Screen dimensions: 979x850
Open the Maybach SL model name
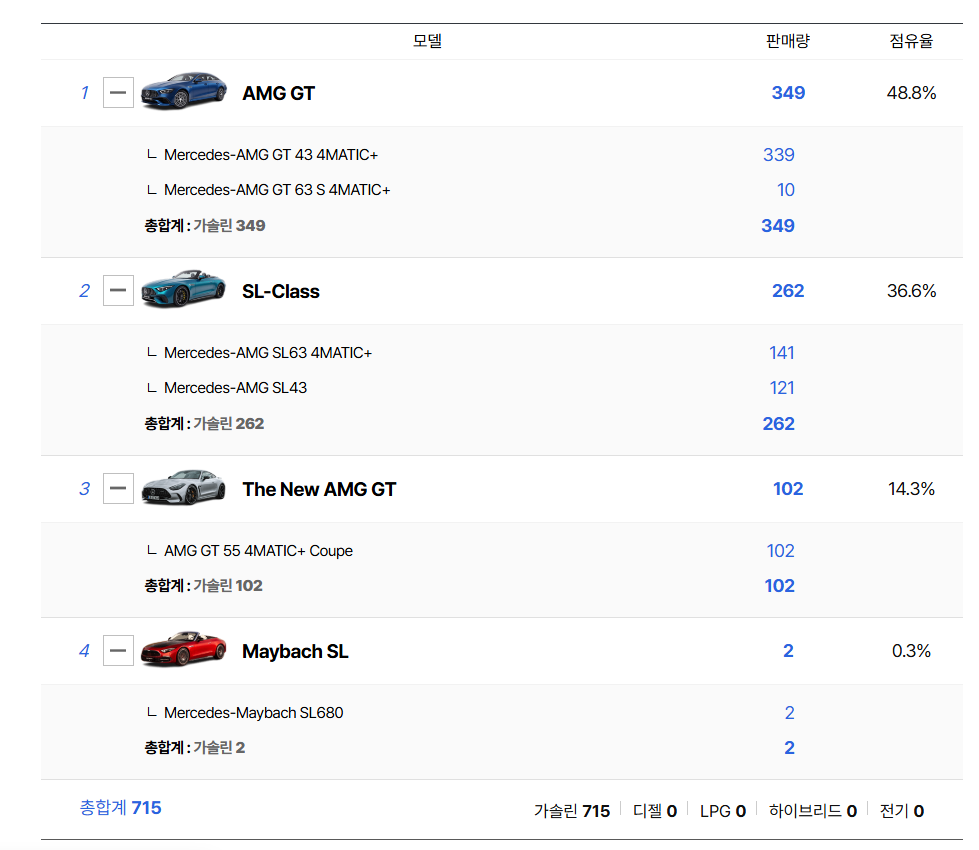[x=295, y=651]
